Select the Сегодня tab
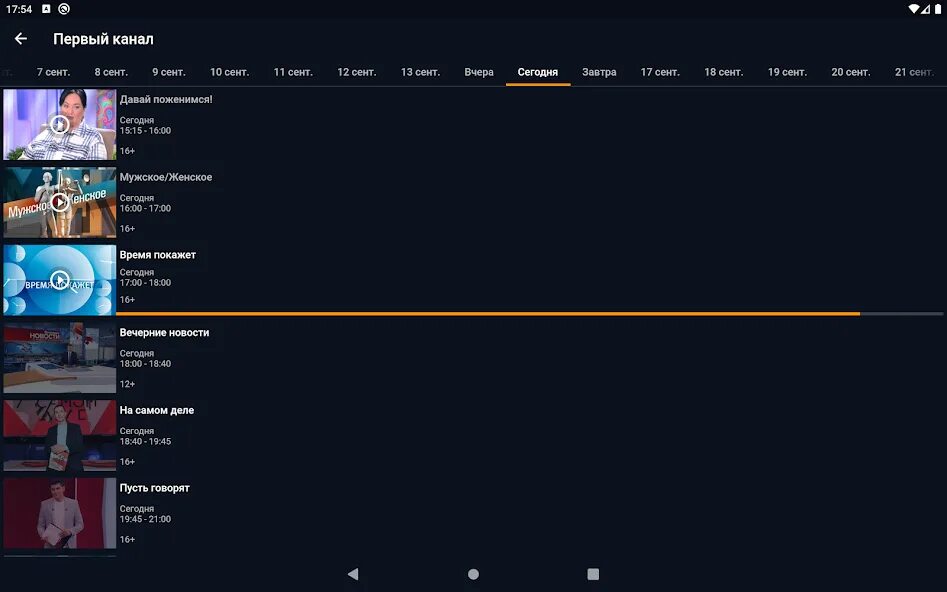947x592 pixels. [x=538, y=72]
